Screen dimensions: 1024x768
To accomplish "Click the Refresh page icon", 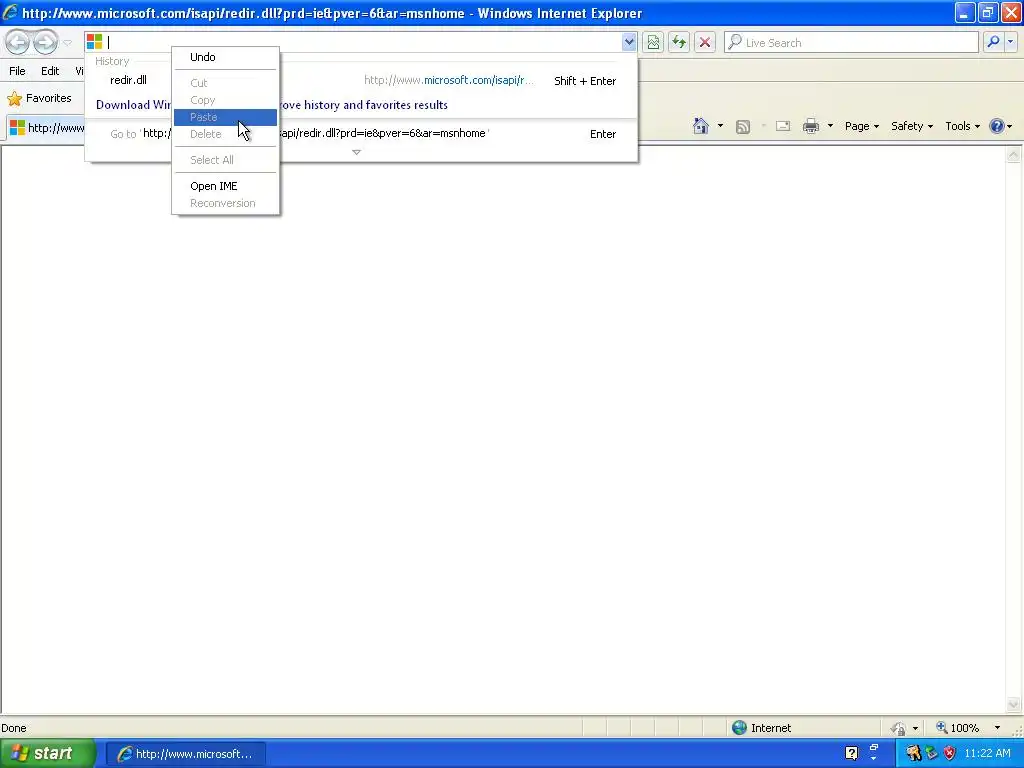I will pos(679,42).
